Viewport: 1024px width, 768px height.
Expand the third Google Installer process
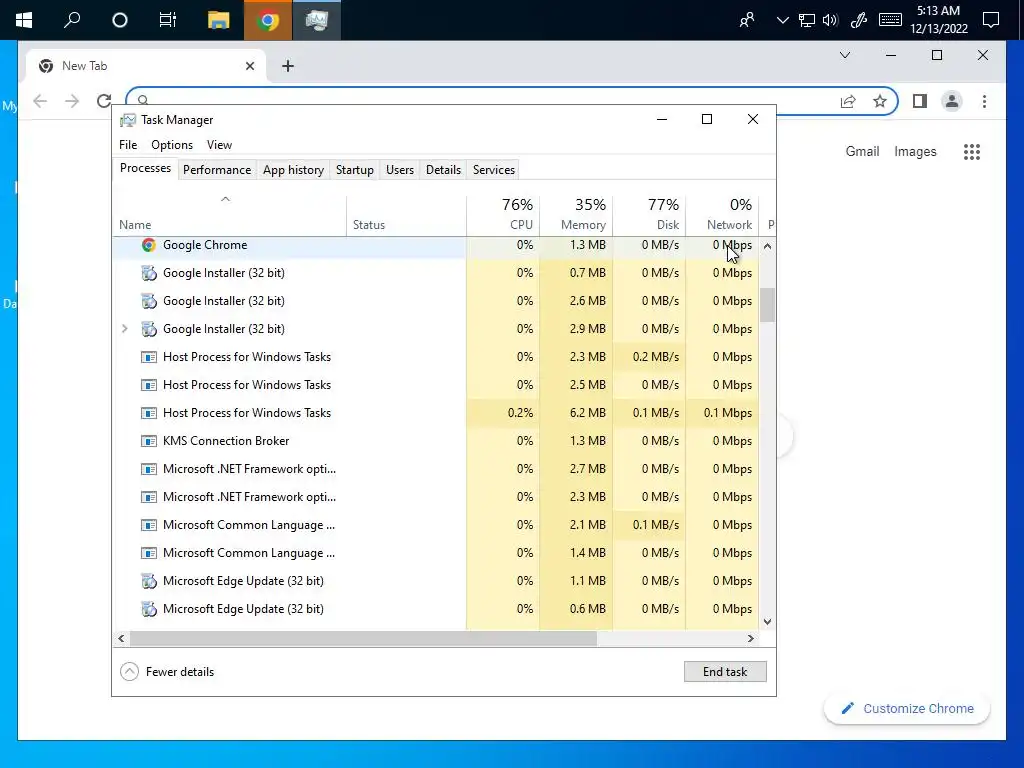click(x=124, y=328)
